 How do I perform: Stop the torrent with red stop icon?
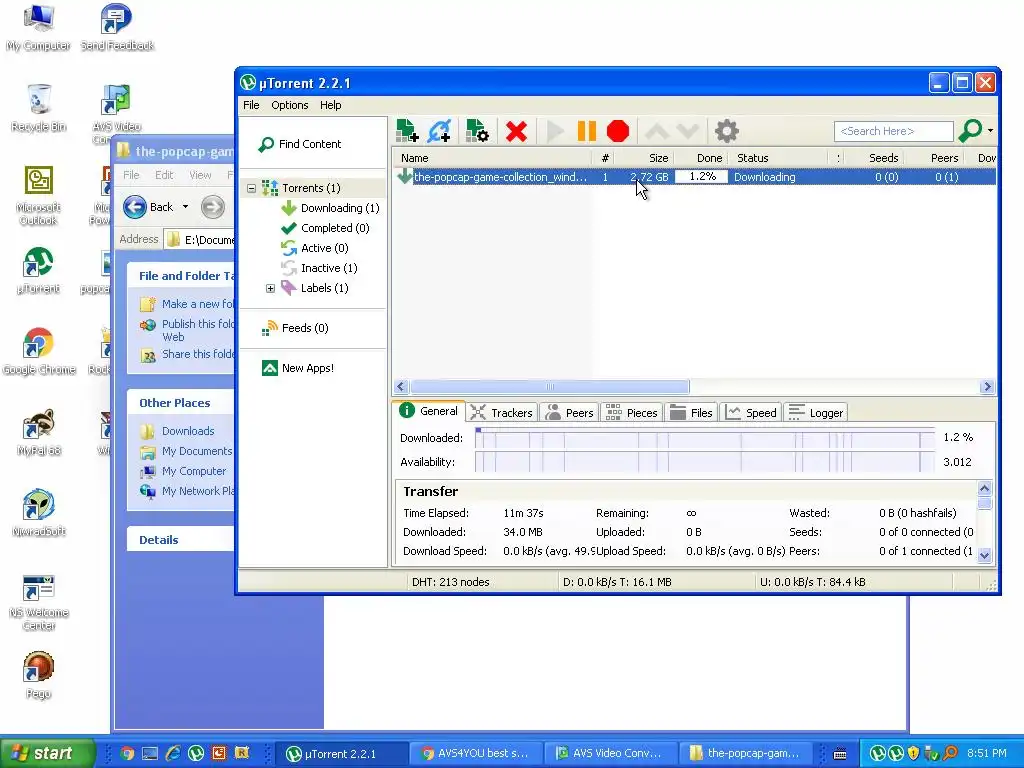click(618, 131)
